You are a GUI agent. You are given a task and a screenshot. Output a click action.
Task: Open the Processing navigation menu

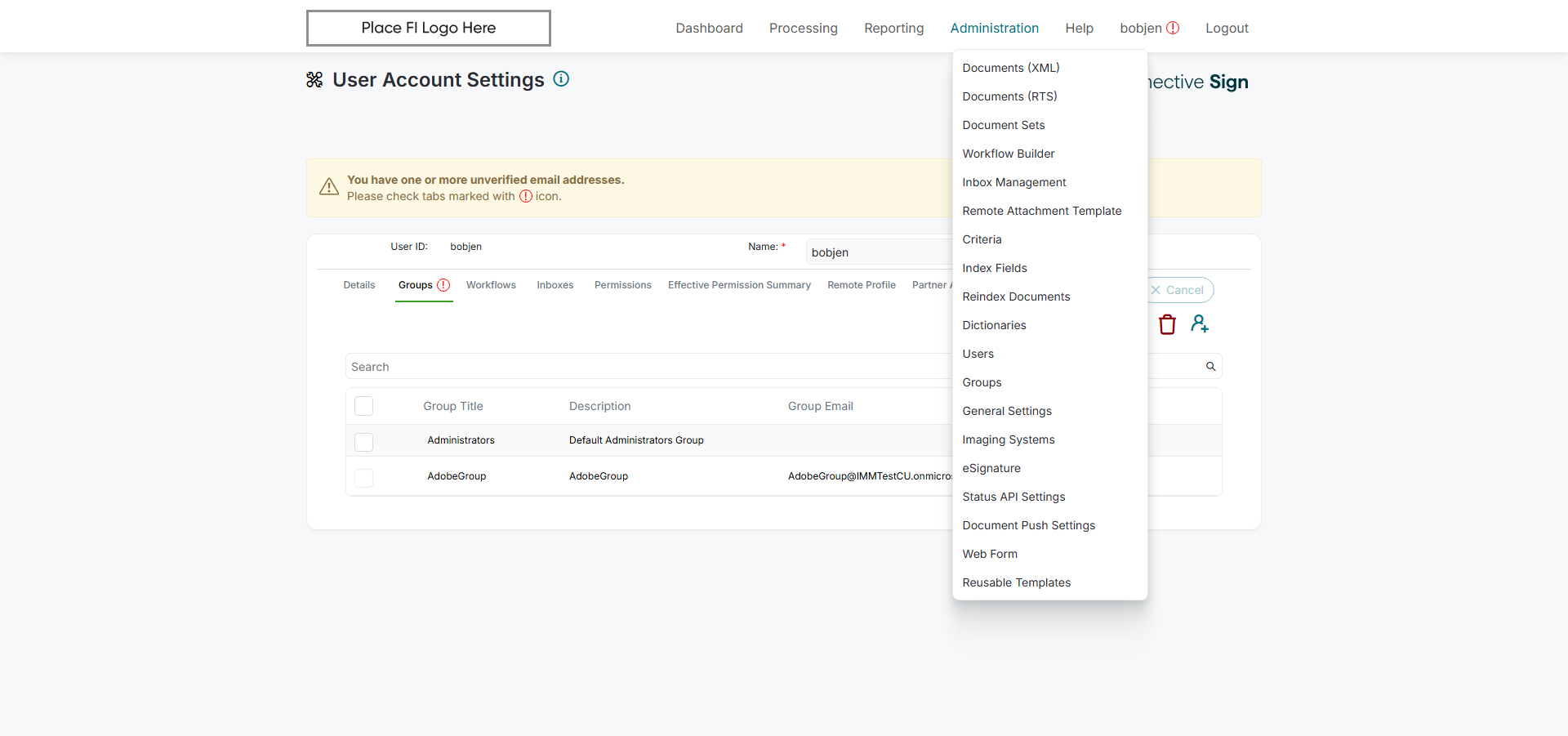(x=803, y=28)
